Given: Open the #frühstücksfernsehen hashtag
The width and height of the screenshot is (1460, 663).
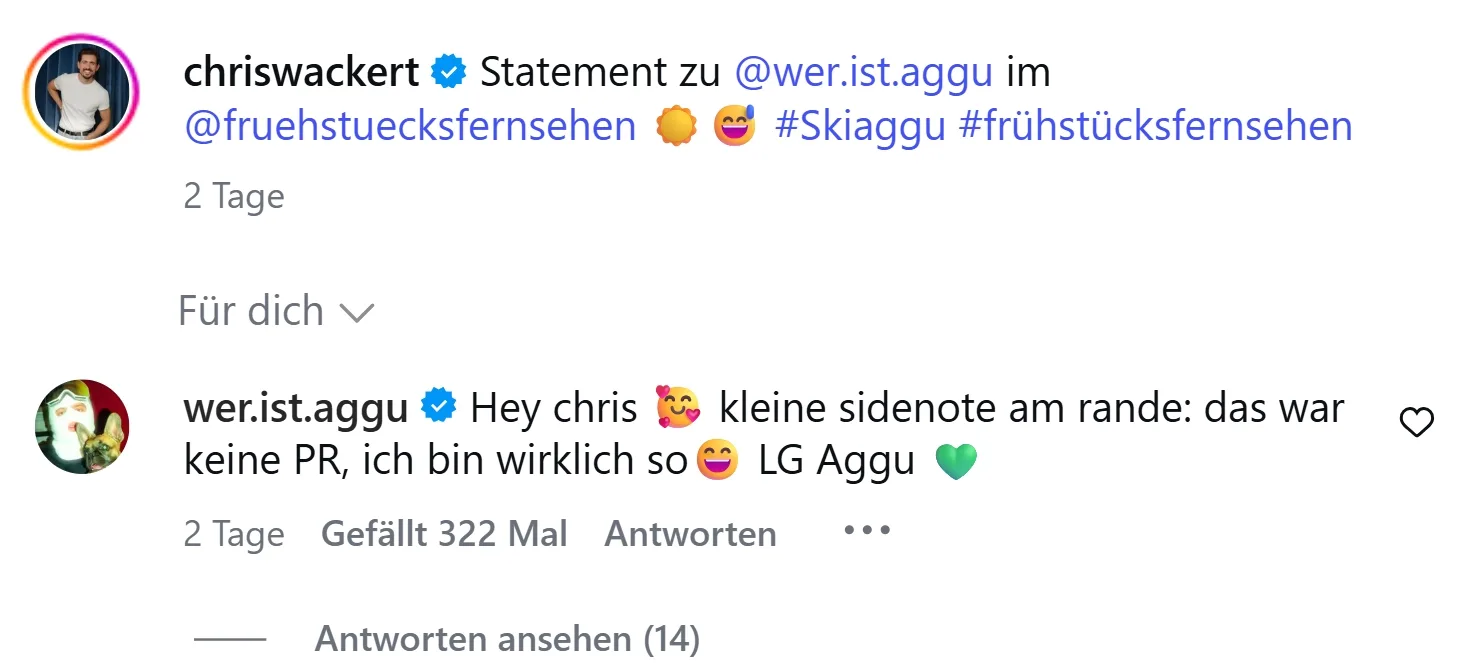Looking at the screenshot, I should 1155,127.
